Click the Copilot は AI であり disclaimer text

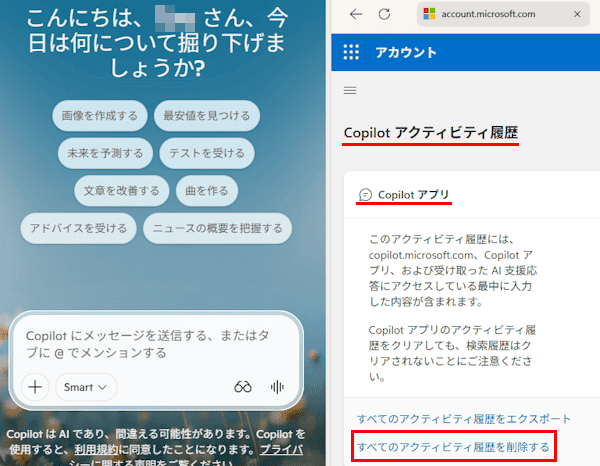[156, 448]
